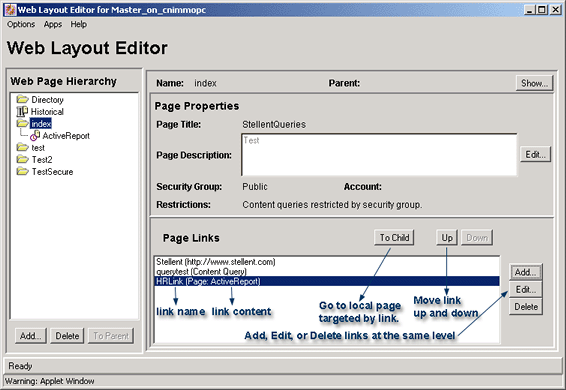Open the Help menu

[x=78, y=24]
